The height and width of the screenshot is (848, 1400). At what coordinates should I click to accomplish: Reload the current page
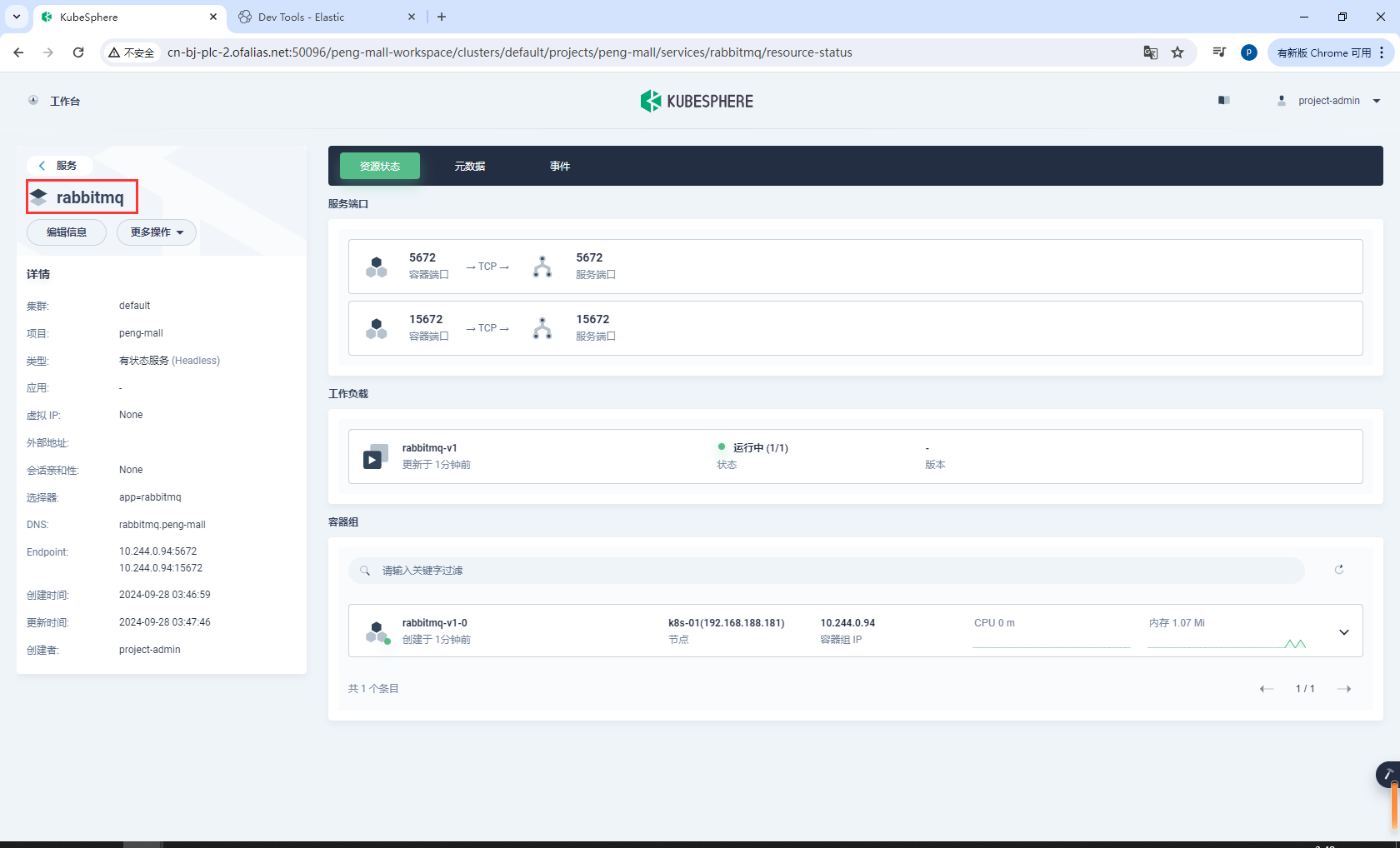pos(78,52)
